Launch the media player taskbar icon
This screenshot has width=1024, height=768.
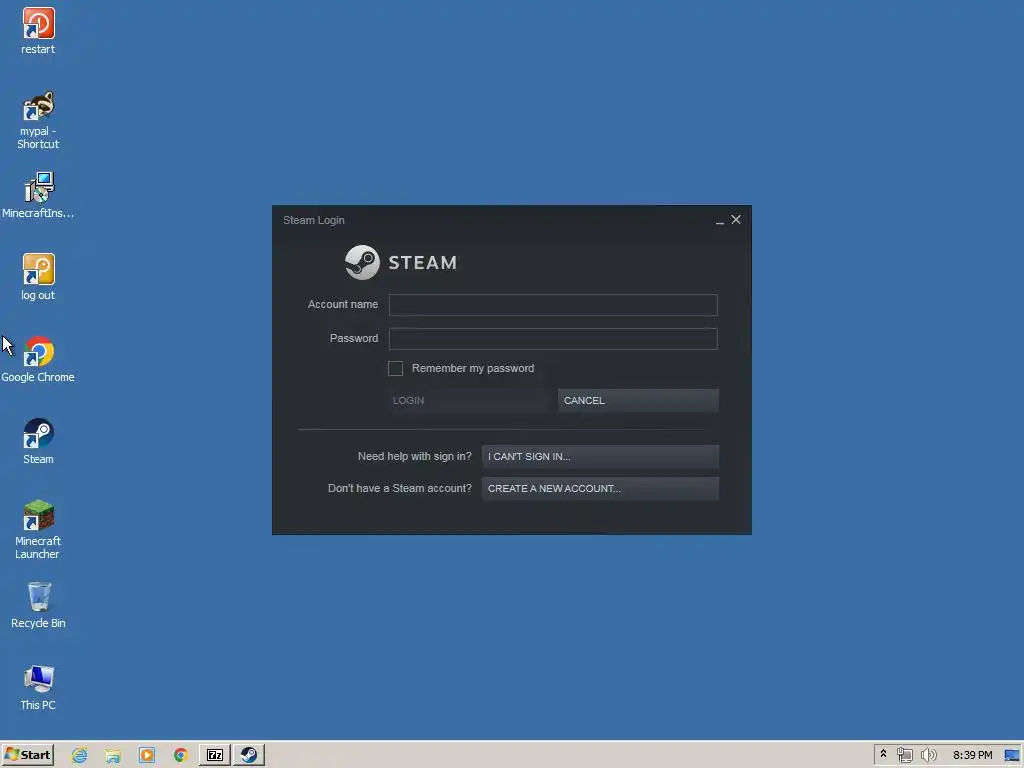147,755
